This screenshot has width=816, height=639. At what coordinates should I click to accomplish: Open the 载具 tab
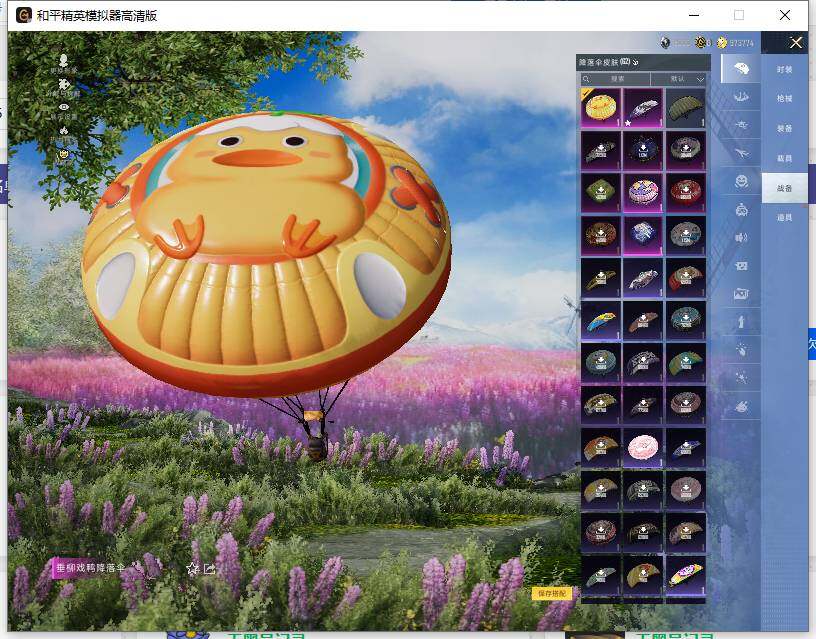pyautogui.click(x=784, y=158)
